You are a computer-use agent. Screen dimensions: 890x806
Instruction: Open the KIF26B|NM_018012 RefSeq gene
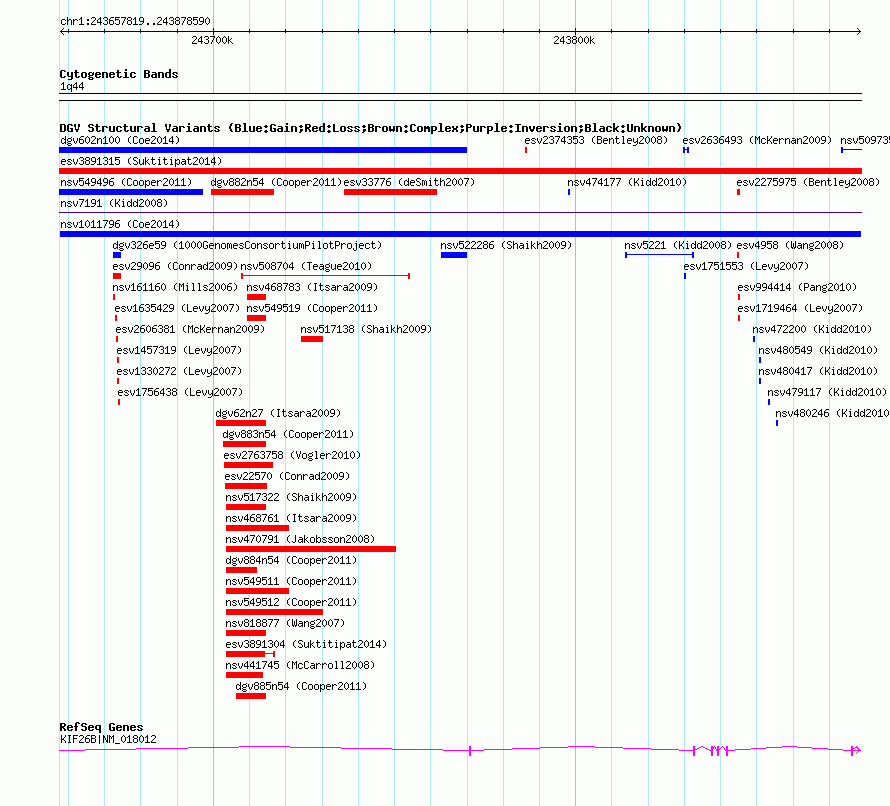(108, 739)
